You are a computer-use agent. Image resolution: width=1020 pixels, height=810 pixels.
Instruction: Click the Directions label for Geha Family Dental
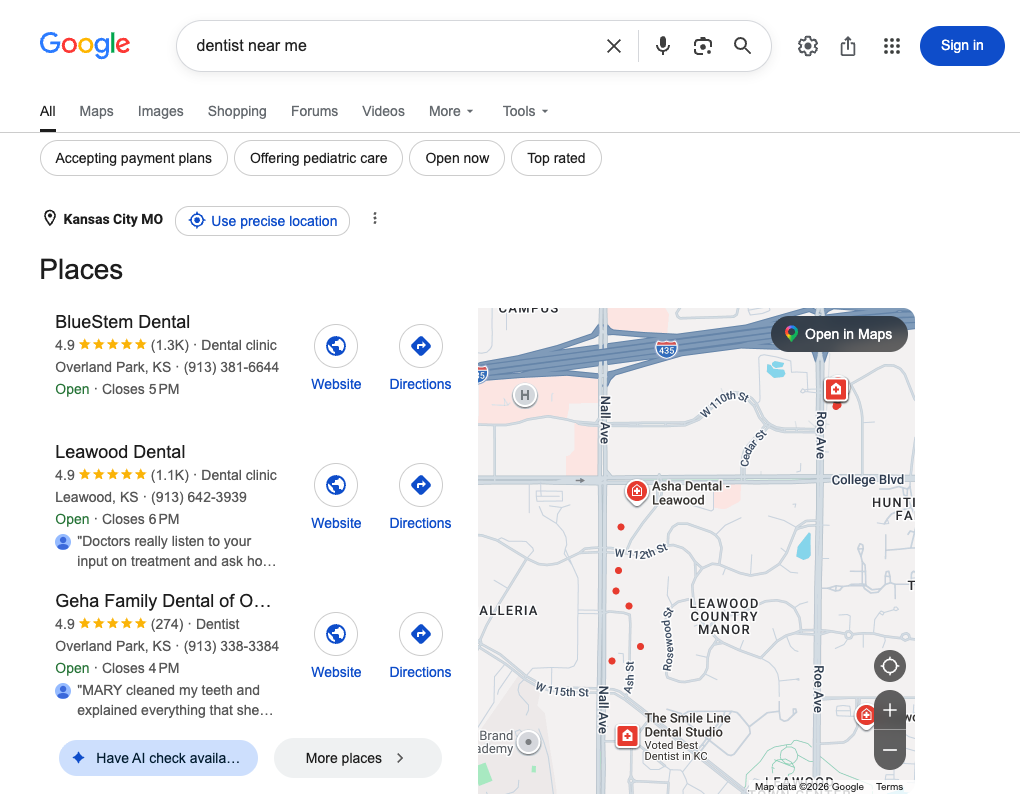coord(420,673)
